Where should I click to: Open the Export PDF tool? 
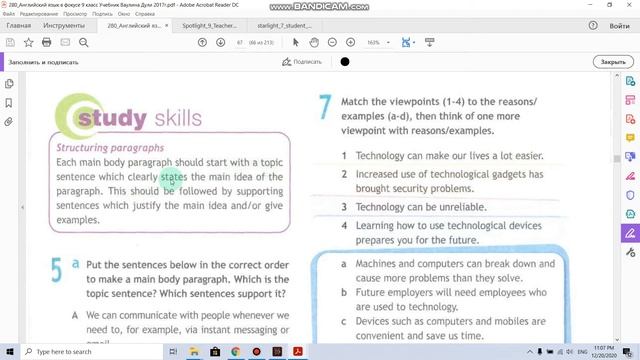630,81
